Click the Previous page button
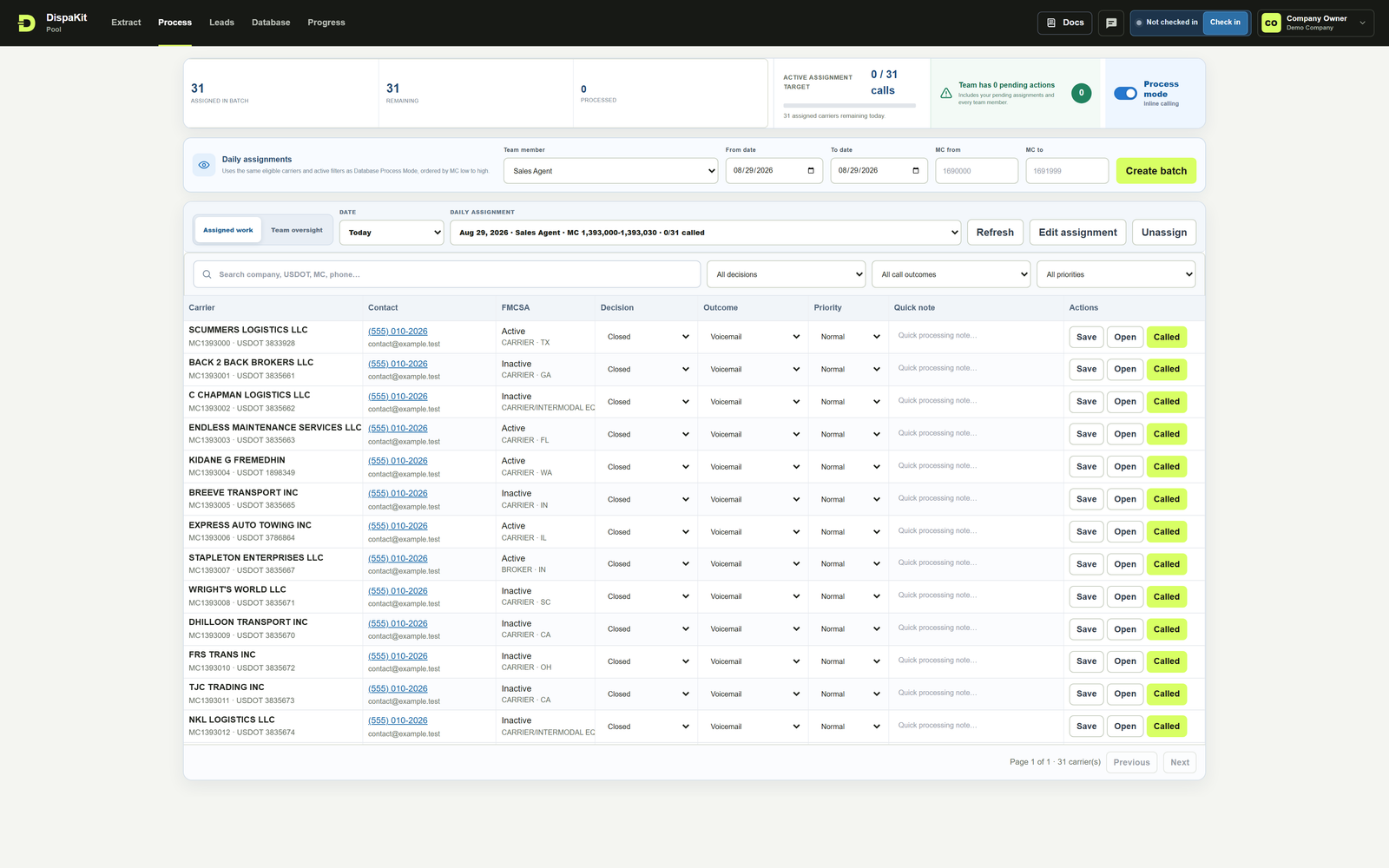 1131,762
